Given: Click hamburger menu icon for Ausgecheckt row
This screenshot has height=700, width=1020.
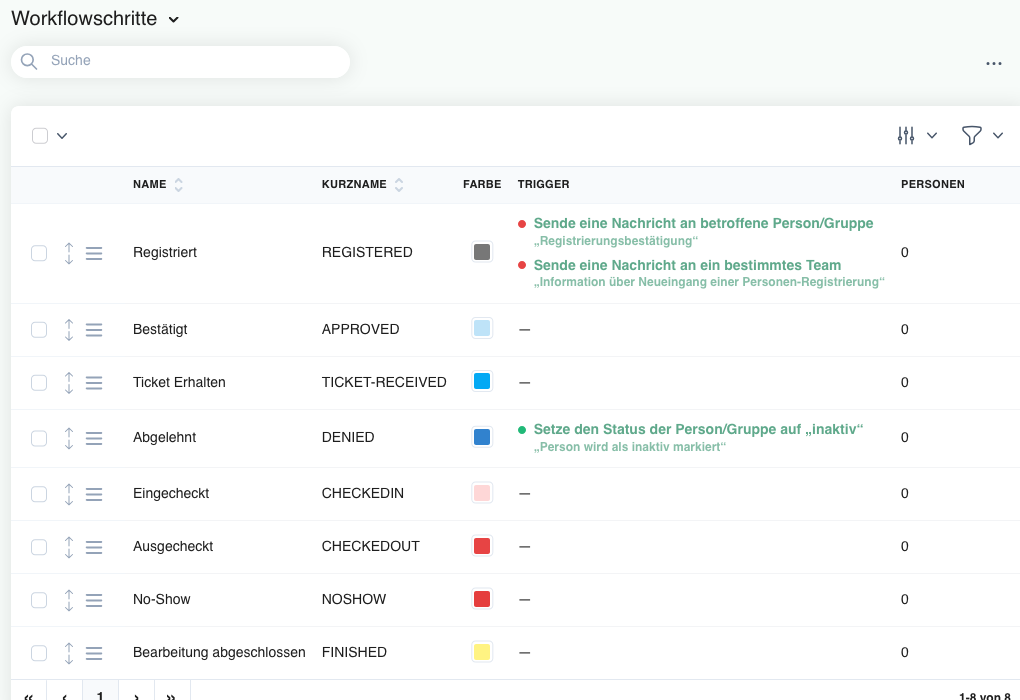Looking at the screenshot, I should pos(94,547).
